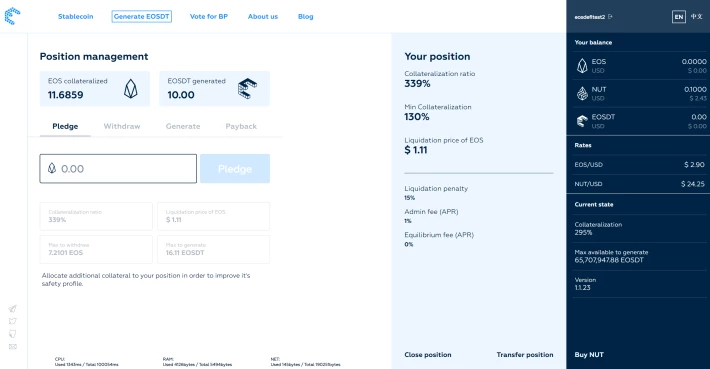Open the Telegram icon in the sidebar
The height and width of the screenshot is (369, 710).
pyautogui.click(x=12, y=309)
